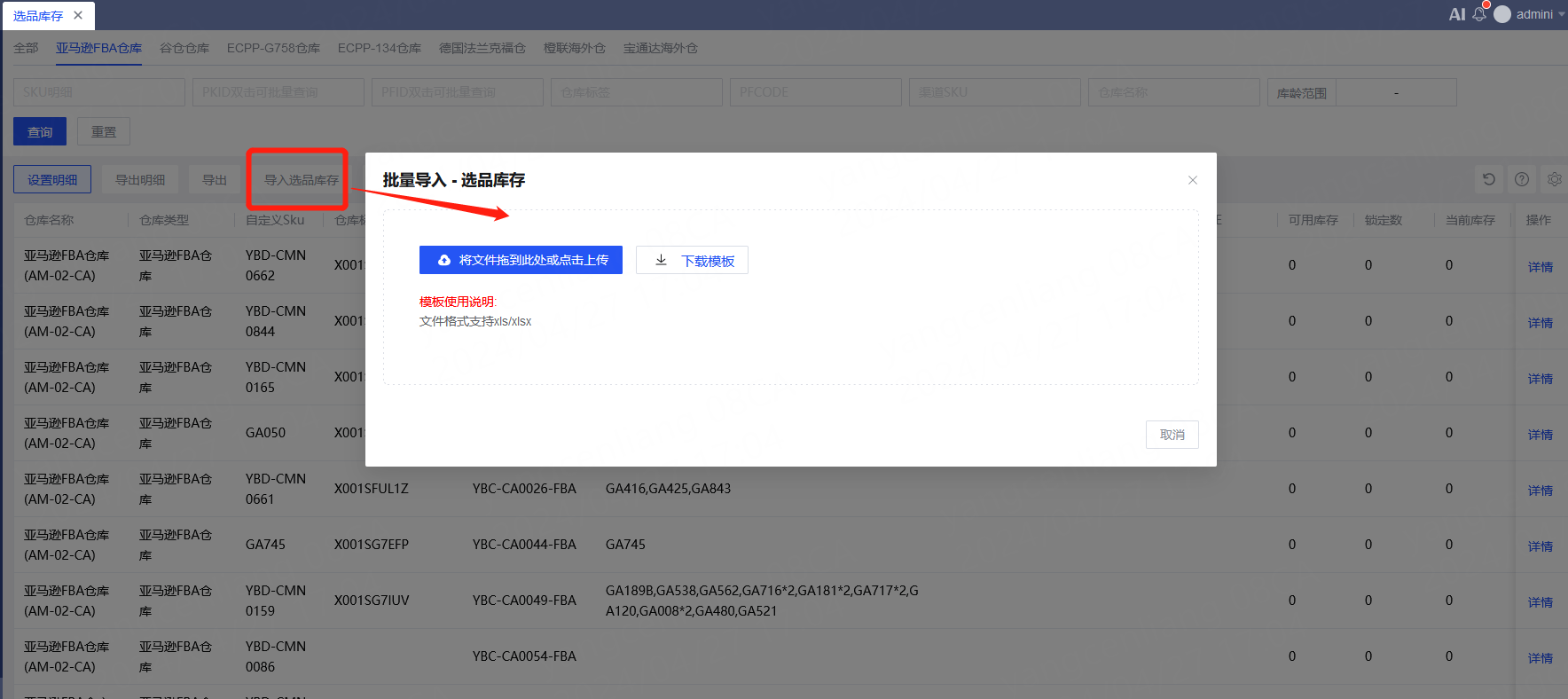Close the 批量导入 dialog with X

point(1192,180)
